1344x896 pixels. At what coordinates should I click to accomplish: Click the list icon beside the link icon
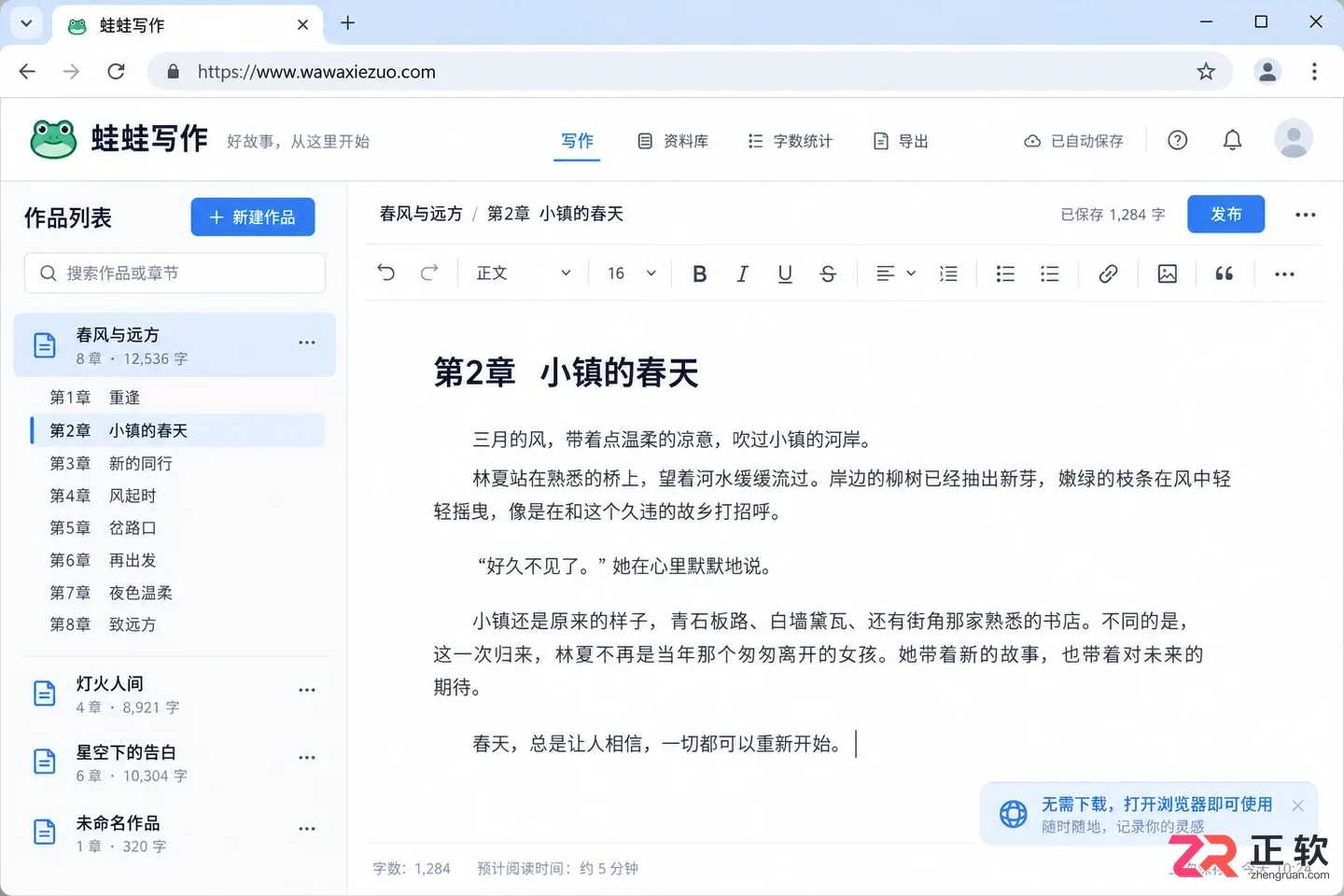(x=1050, y=273)
